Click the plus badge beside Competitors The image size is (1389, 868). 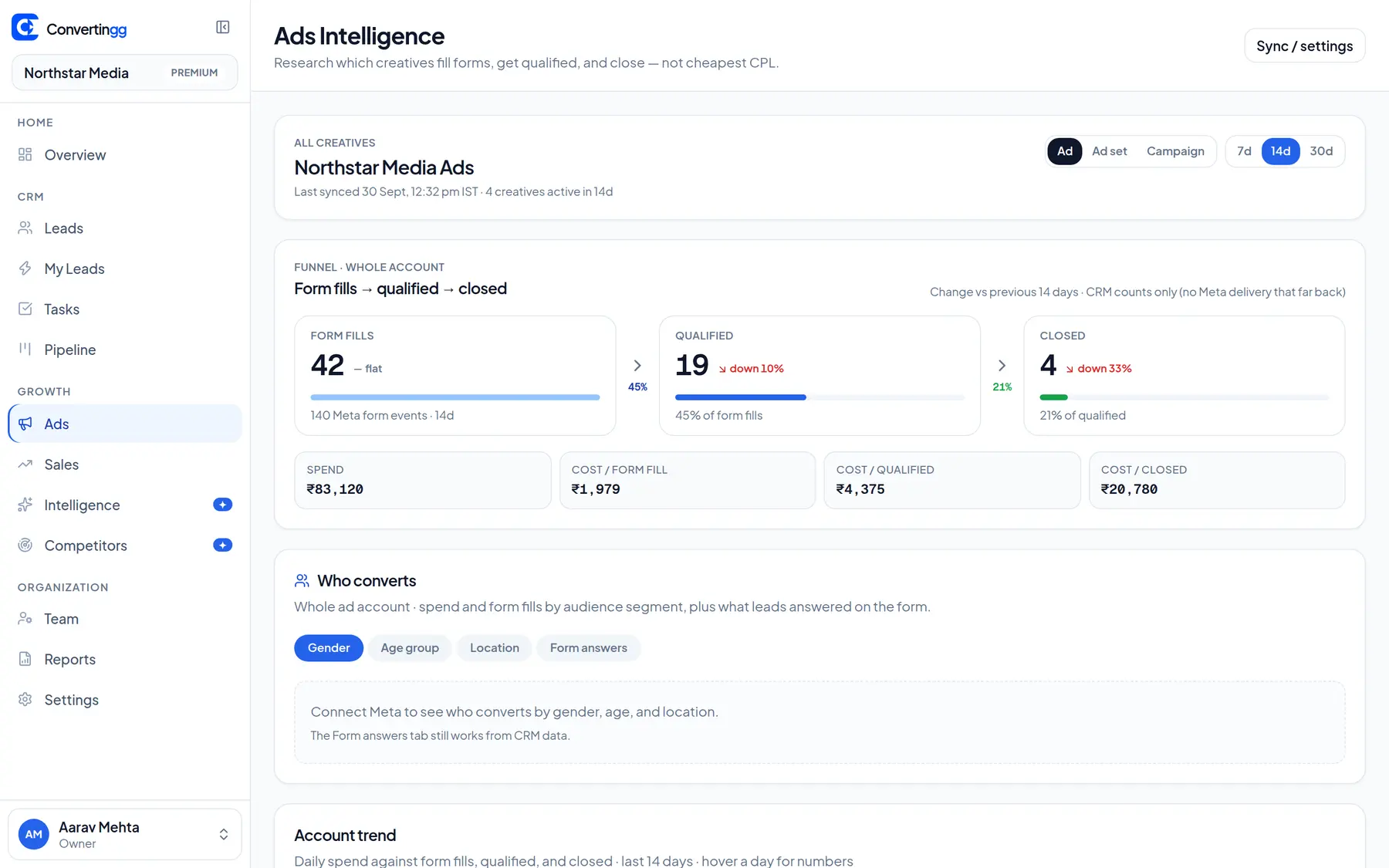(223, 545)
